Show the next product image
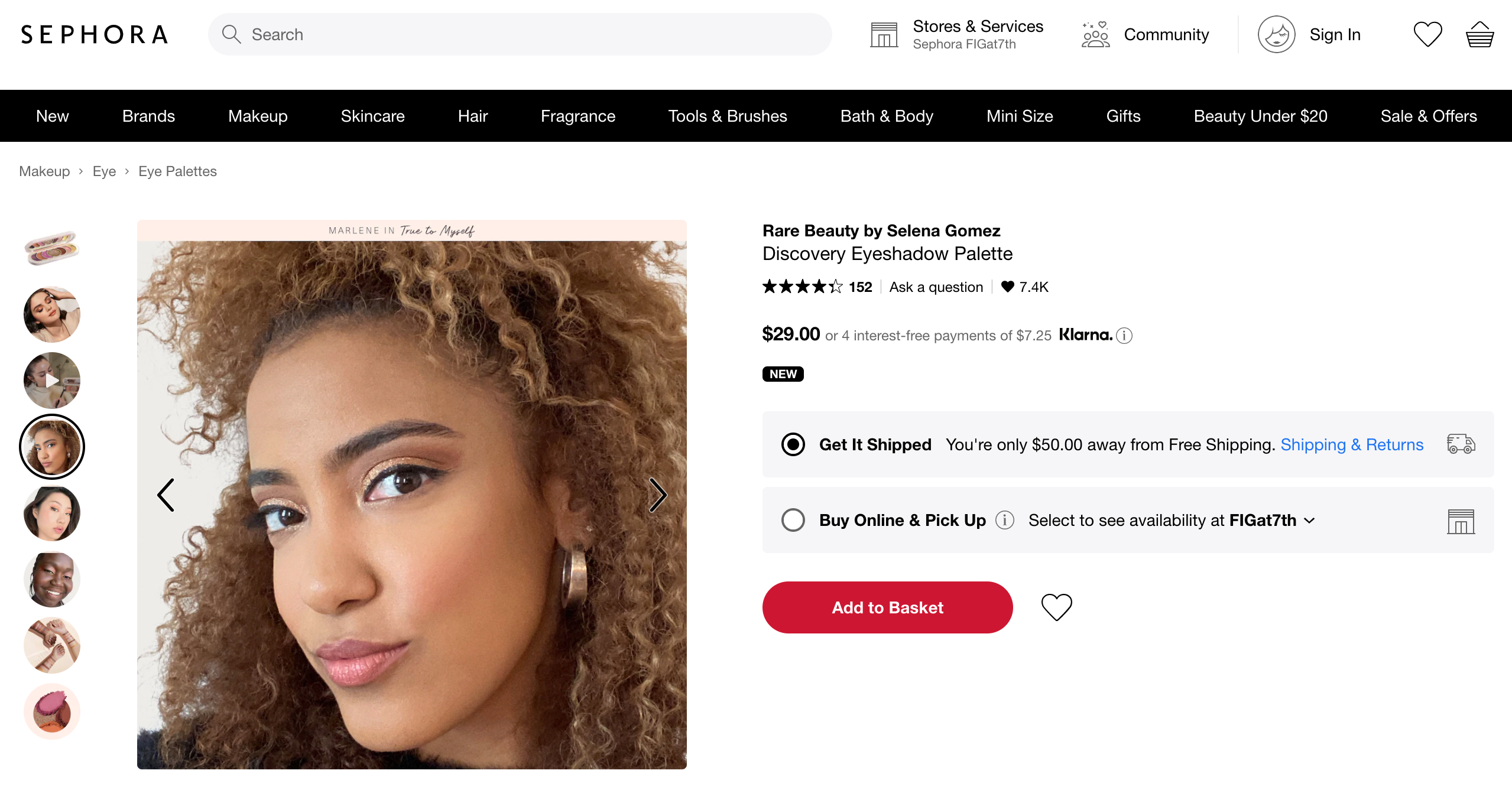Image resolution: width=1512 pixels, height=806 pixels. pos(657,495)
